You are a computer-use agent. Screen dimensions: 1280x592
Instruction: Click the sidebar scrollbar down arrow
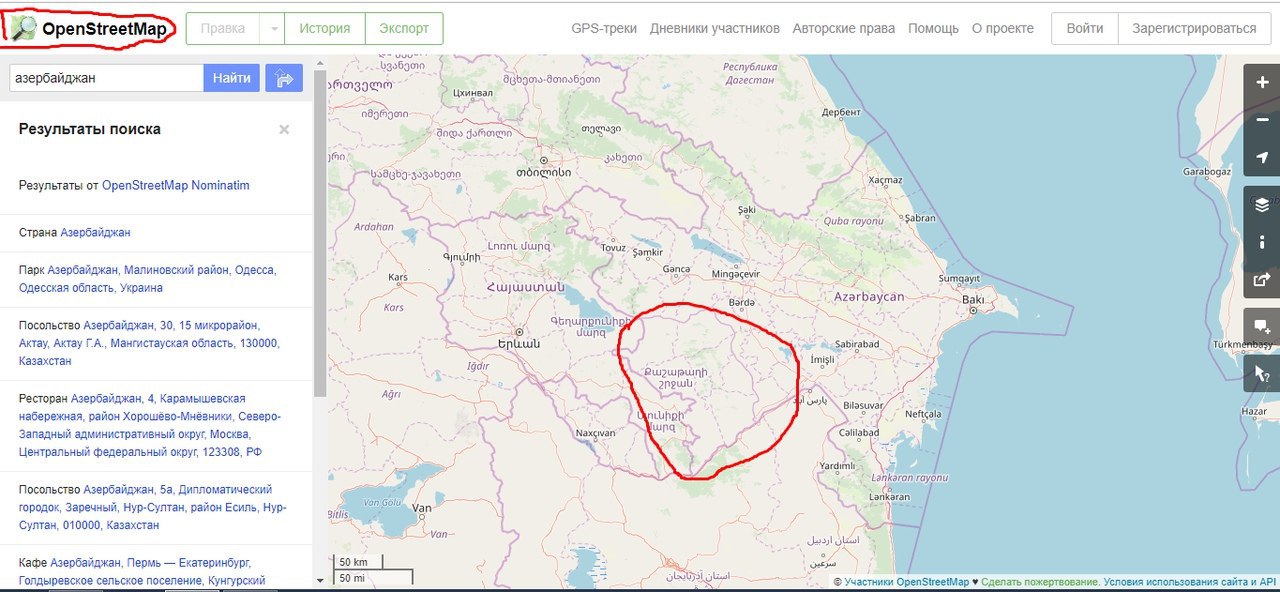click(x=320, y=580)
